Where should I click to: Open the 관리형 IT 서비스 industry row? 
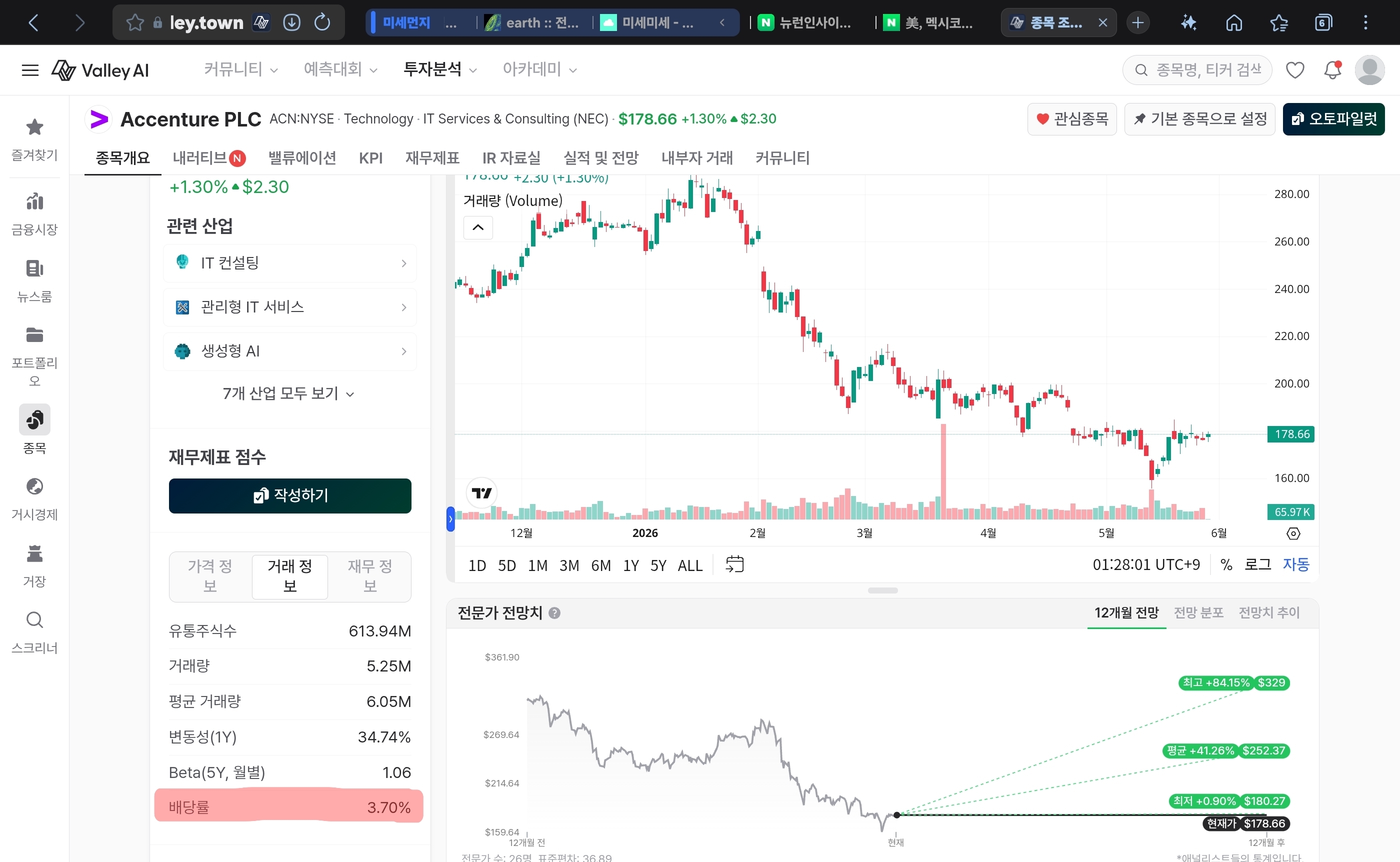[x=289, y=307]
